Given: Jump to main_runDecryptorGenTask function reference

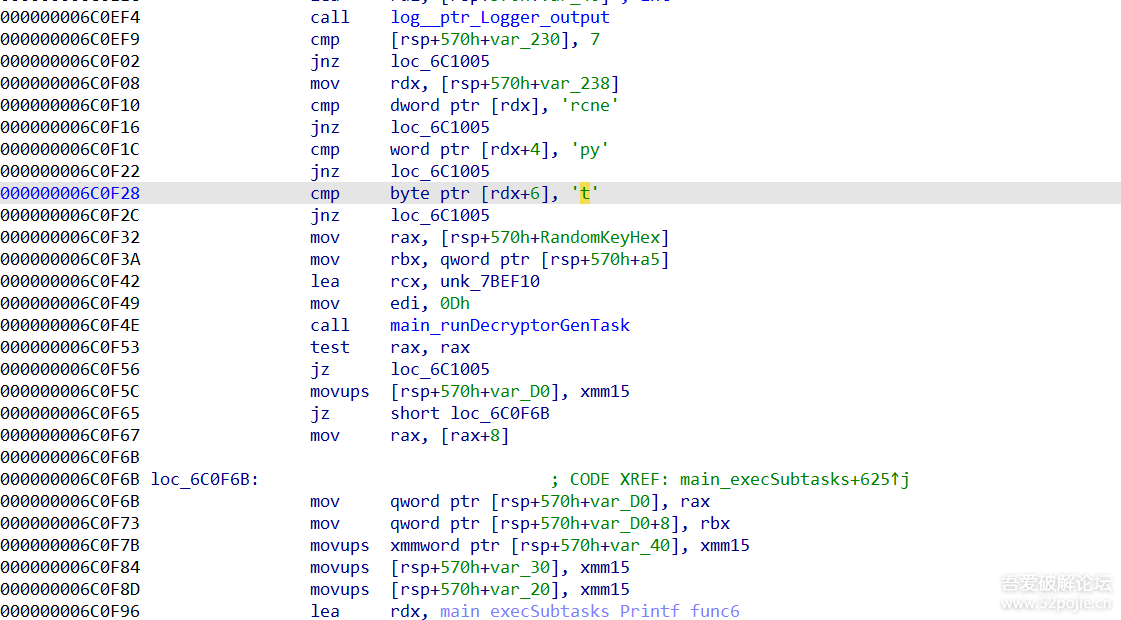Looking at the screenshot, I should [x=509, y=325].
